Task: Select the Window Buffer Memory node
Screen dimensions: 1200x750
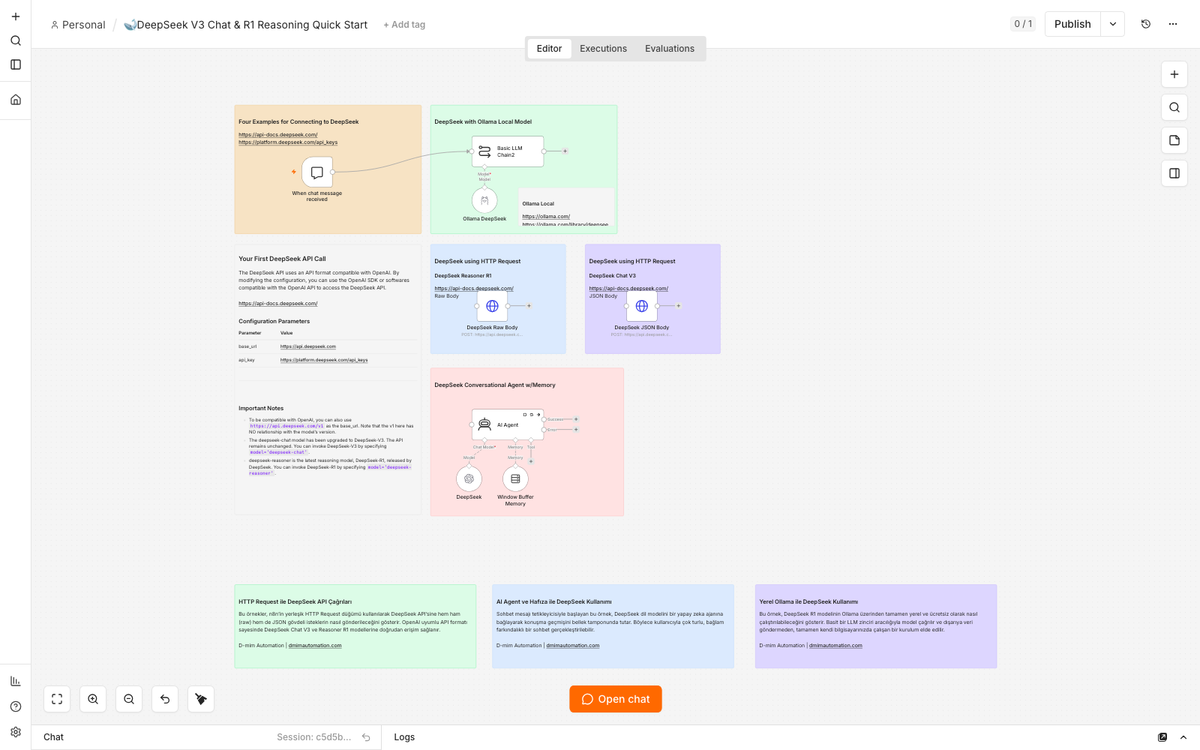Action: point(515,479)
